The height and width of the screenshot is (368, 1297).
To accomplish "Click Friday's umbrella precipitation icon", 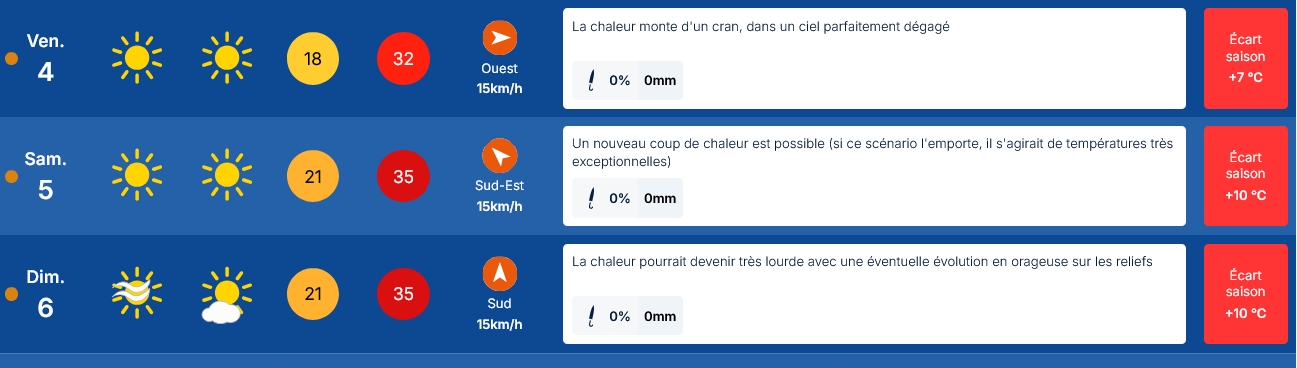I will click(x=591, y=81).
